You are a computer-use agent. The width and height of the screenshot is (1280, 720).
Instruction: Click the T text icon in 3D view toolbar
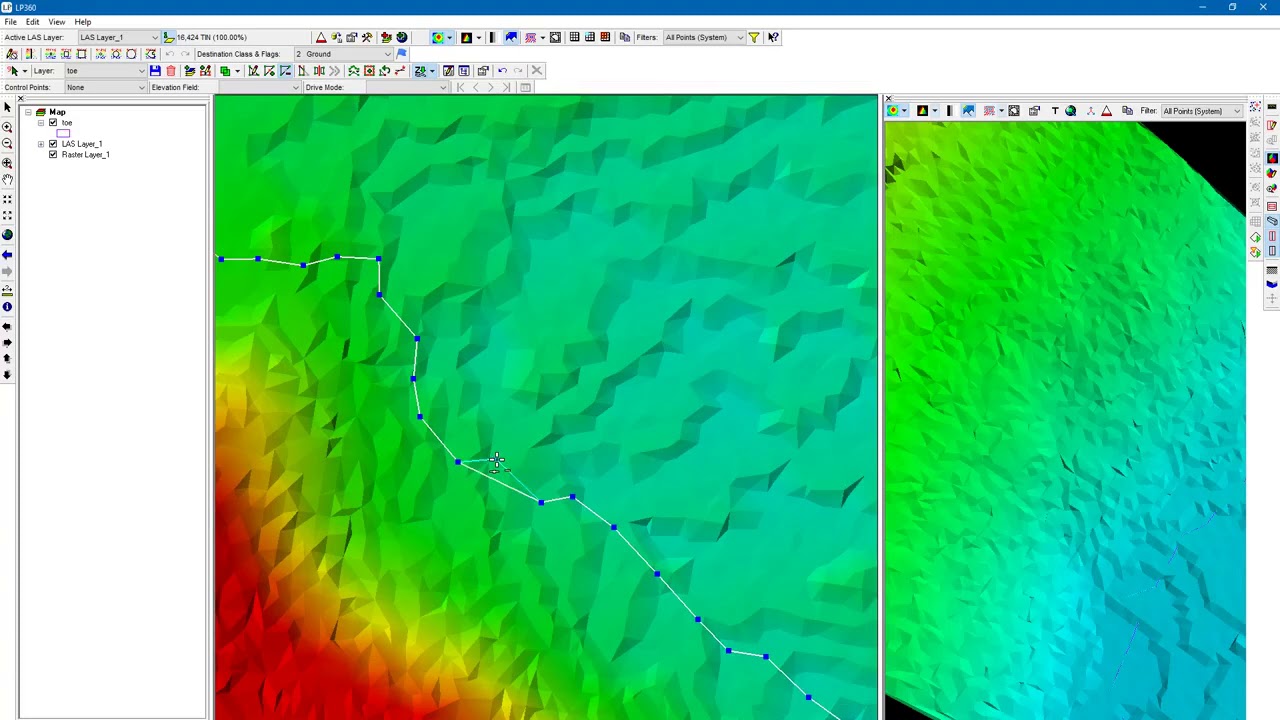click(1054, 111)
